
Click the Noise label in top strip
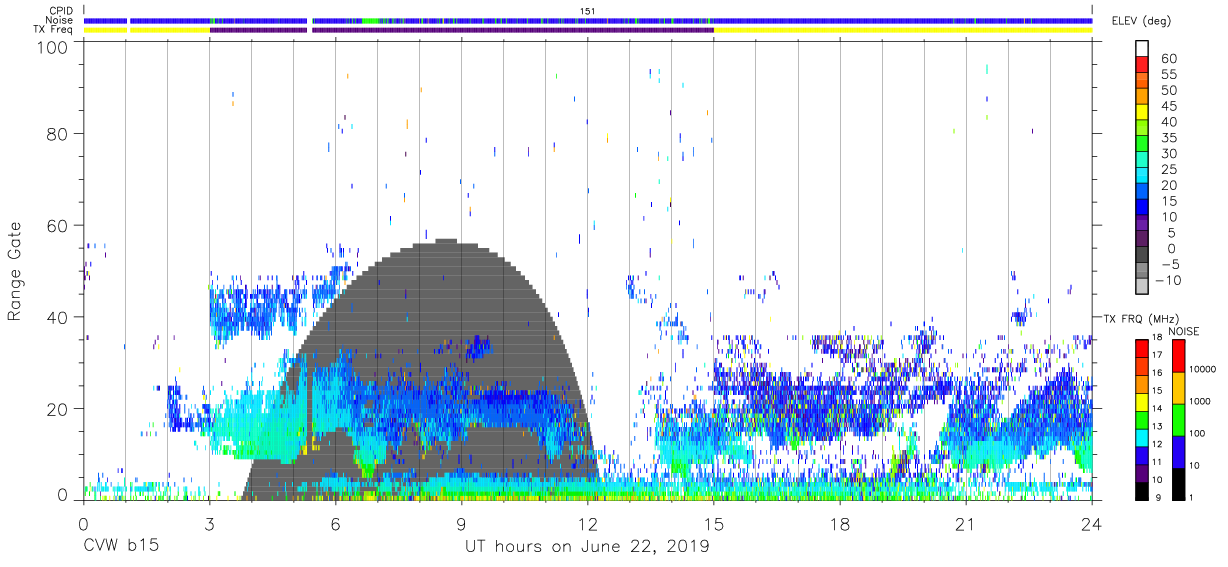click(x=61, y=20)
